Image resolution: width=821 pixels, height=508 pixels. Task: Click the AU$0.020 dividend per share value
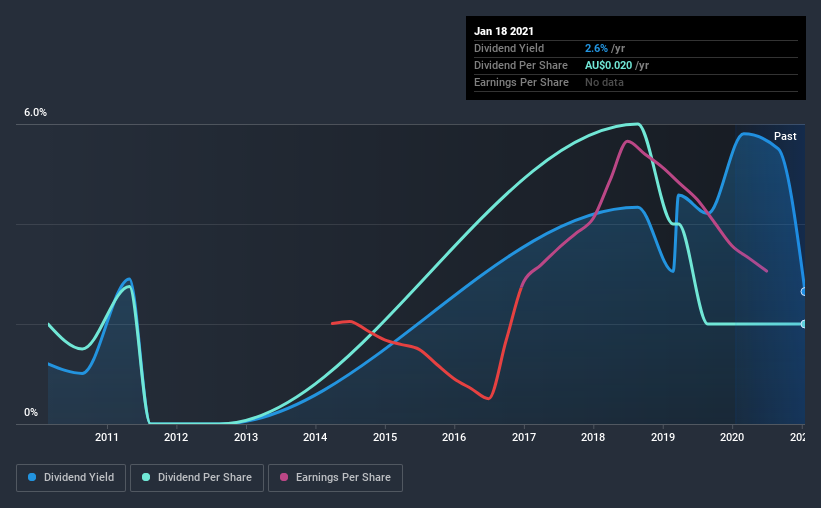(x=608, y=65)
